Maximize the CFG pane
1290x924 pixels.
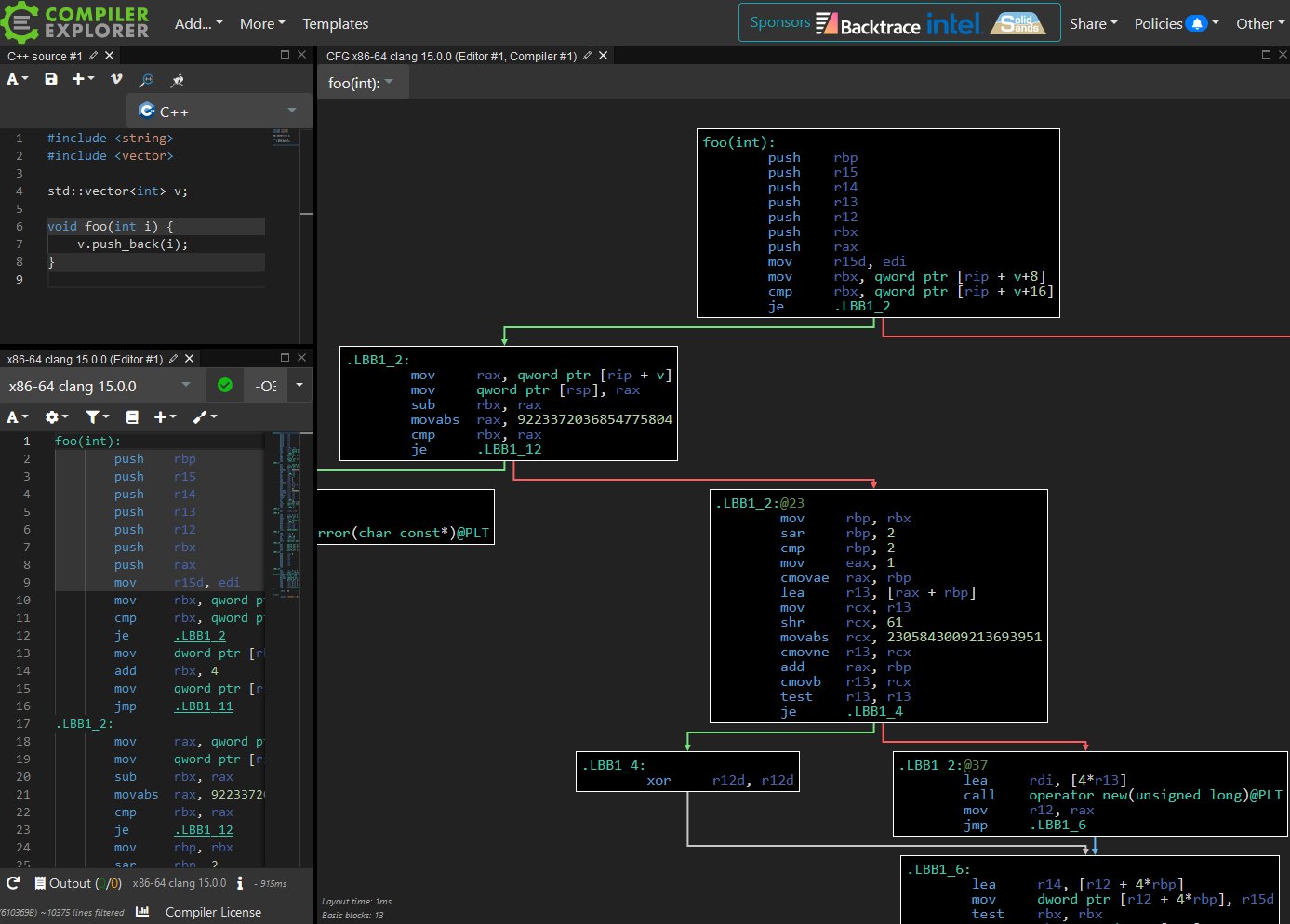coord(1266,55)
